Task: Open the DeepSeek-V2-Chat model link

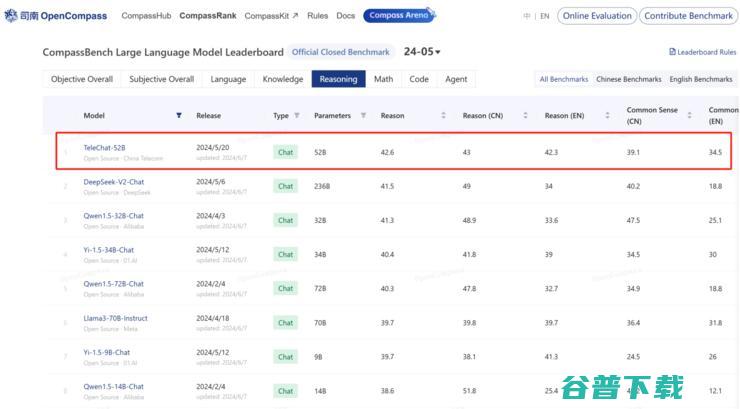Action: [114, 182]
